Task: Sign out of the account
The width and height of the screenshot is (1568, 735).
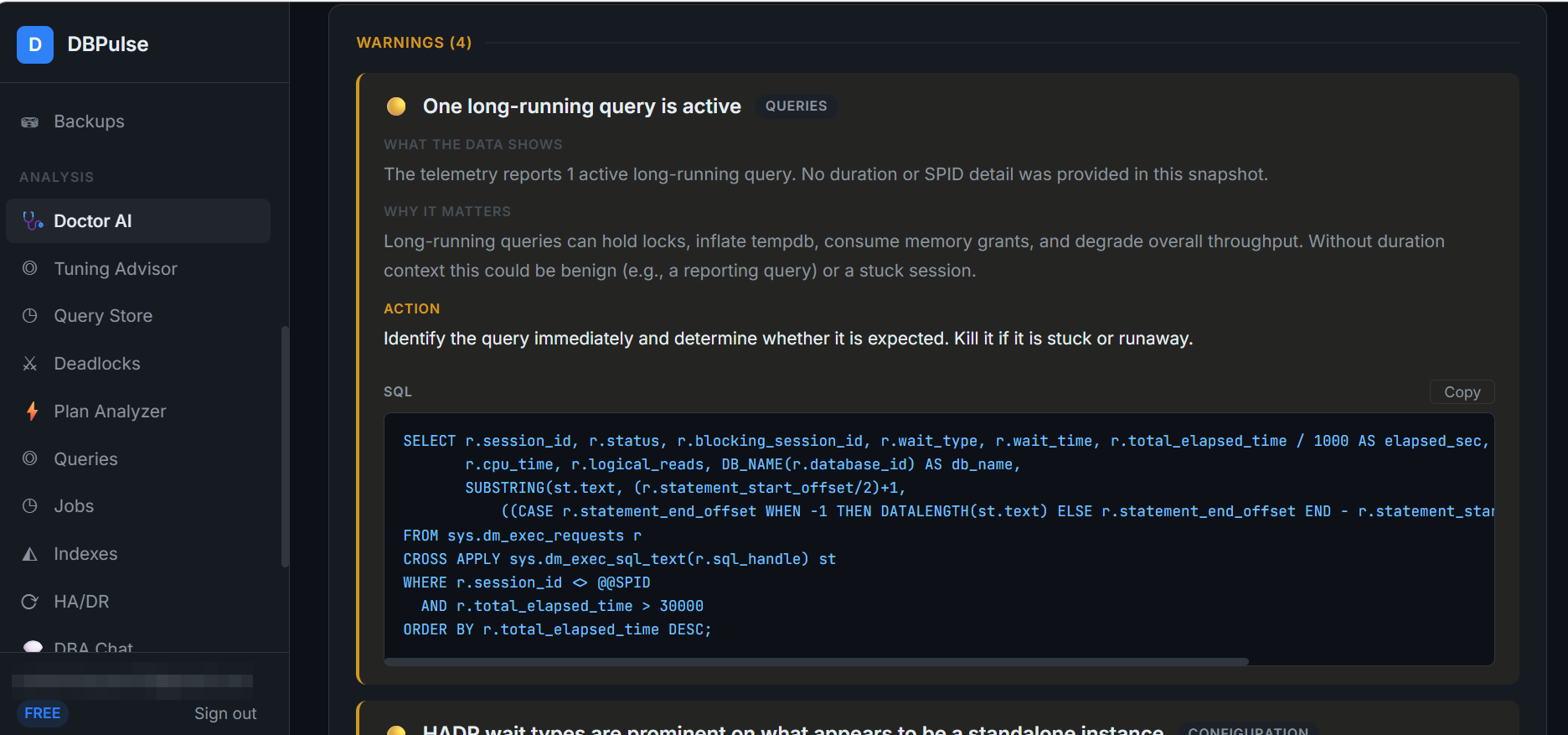Action: [225, 713]
